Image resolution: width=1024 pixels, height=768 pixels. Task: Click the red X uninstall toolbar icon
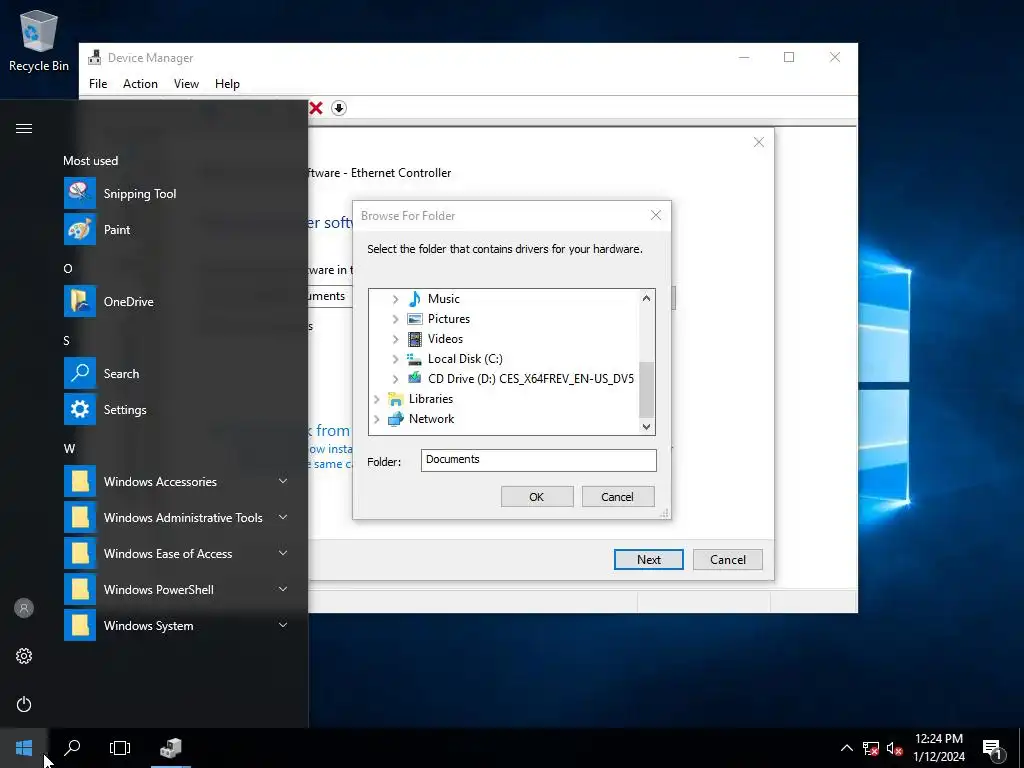click(316, 108)
